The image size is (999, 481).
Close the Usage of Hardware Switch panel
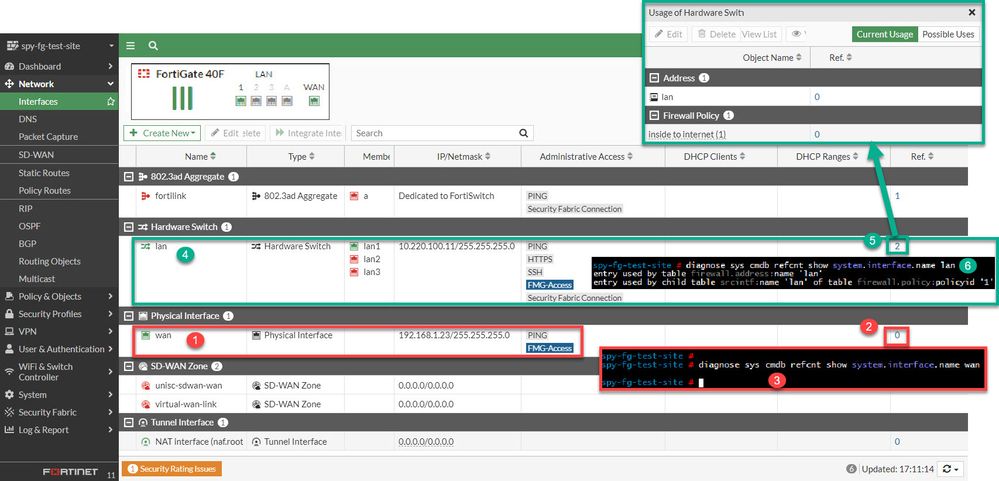(x=972, y=12)
